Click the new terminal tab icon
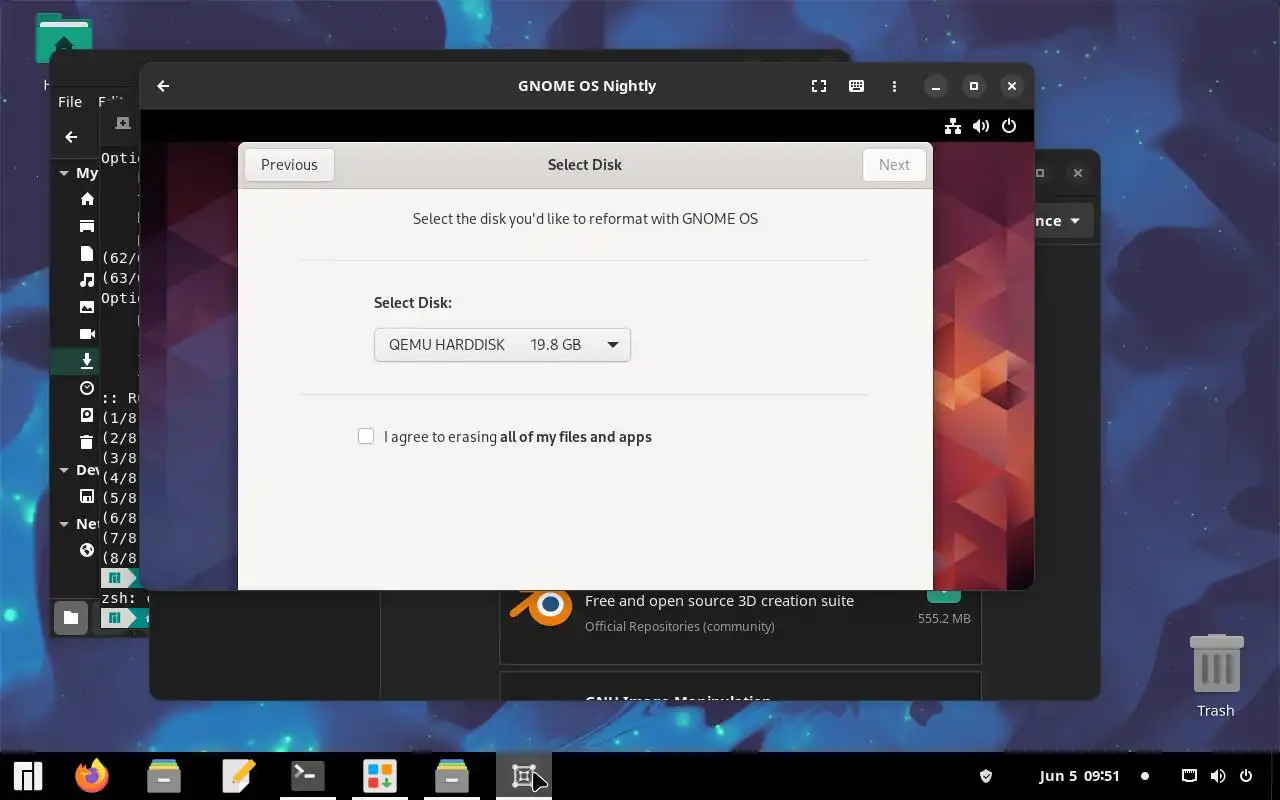Image resolution: width=1280 pixels, height=800 pixels. tap(123, 123)
